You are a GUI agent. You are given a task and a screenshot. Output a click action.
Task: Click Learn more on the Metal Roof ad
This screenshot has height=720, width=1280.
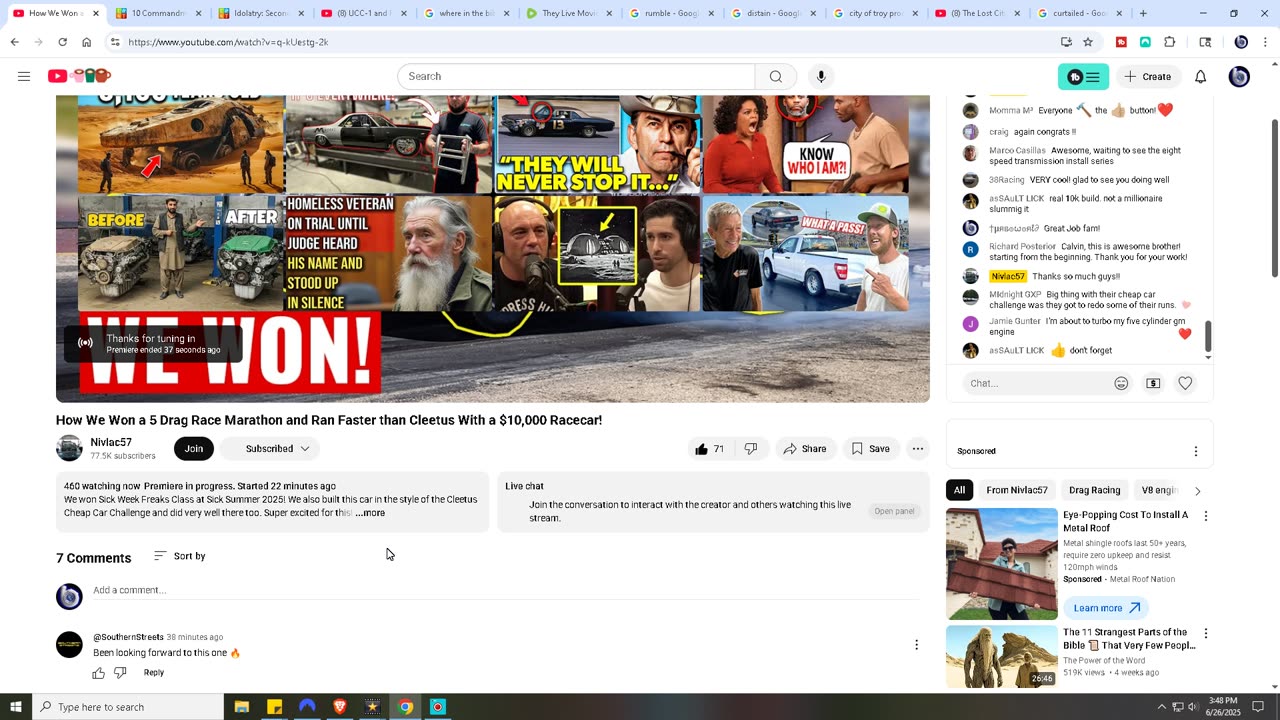pos(1106,608)
